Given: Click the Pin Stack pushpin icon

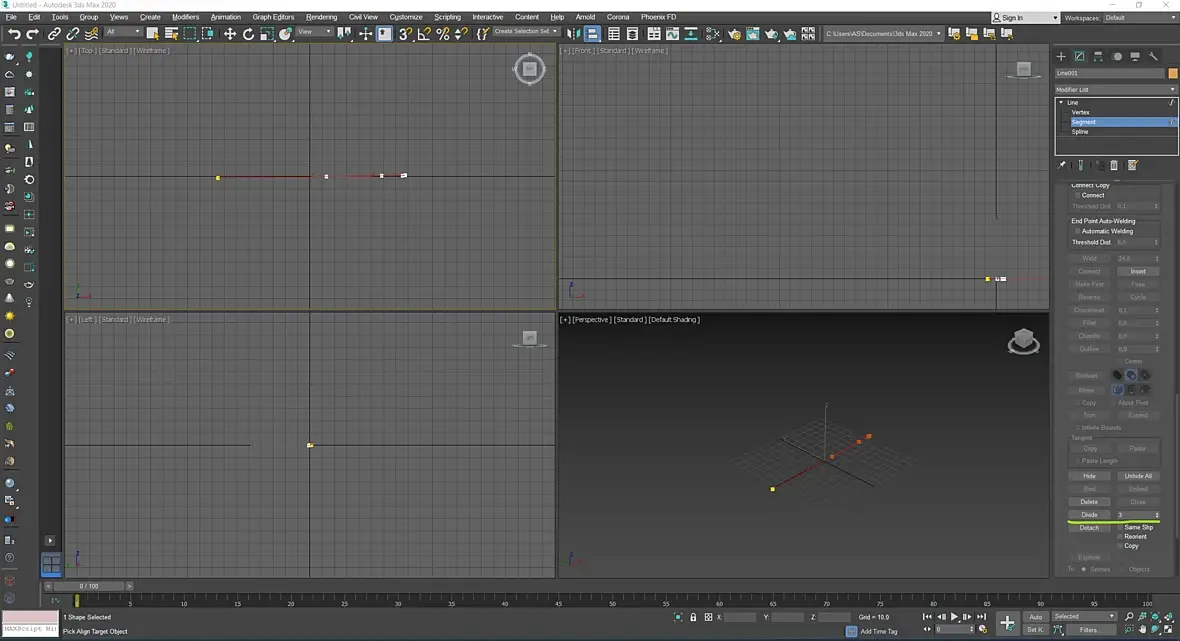Looking at the screenshot, I should (1062, 166).
